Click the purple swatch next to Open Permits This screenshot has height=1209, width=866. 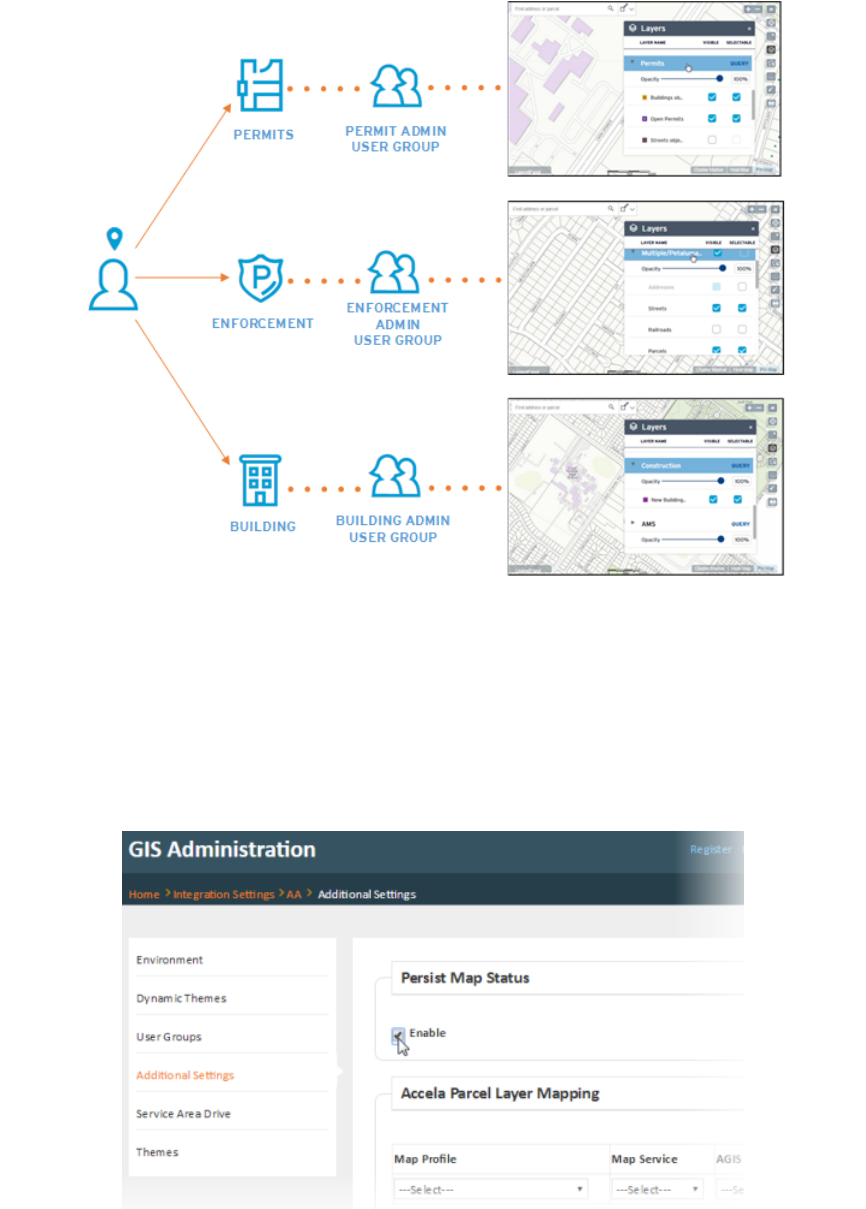643,118
